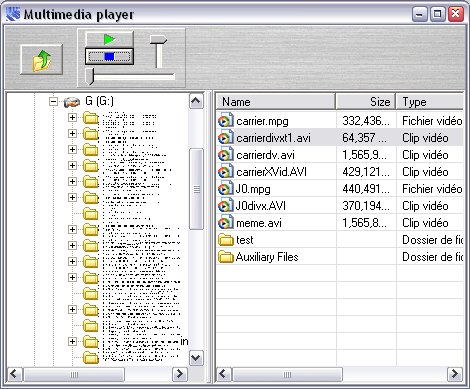Click the meme.avi file name

259,223
